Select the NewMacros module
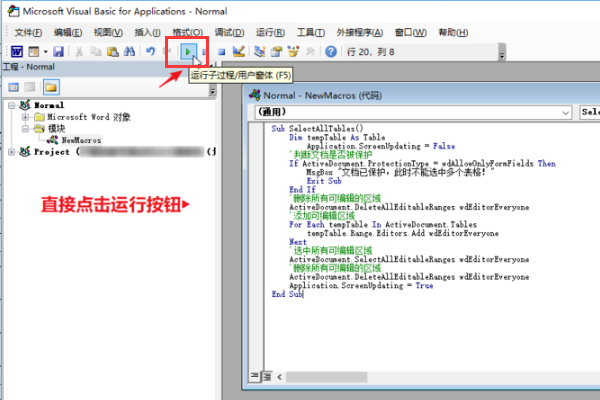600x400 pixels. tap(81, 140)
